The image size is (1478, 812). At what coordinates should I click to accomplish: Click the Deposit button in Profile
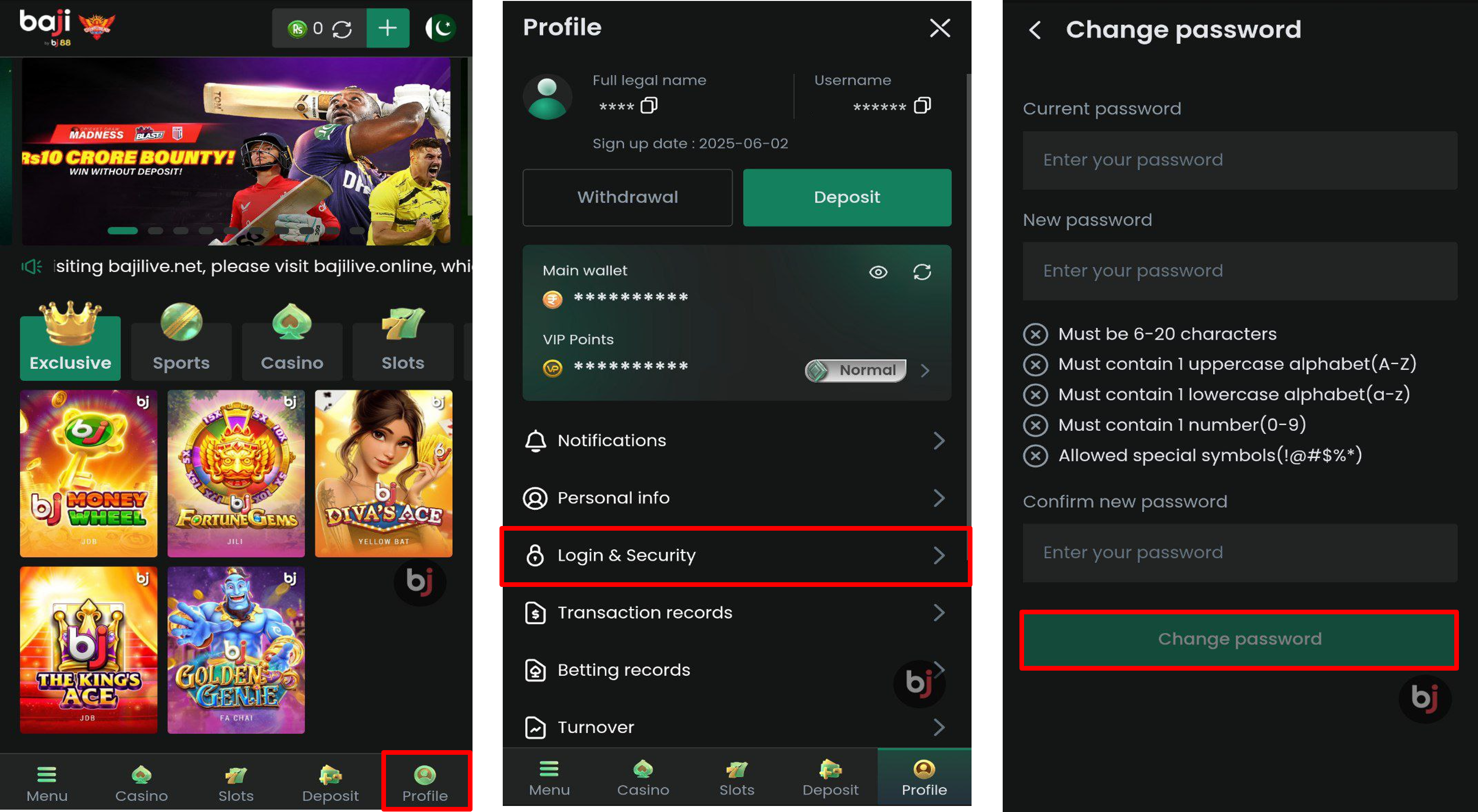pyautogui.click(x=847, y=197)
